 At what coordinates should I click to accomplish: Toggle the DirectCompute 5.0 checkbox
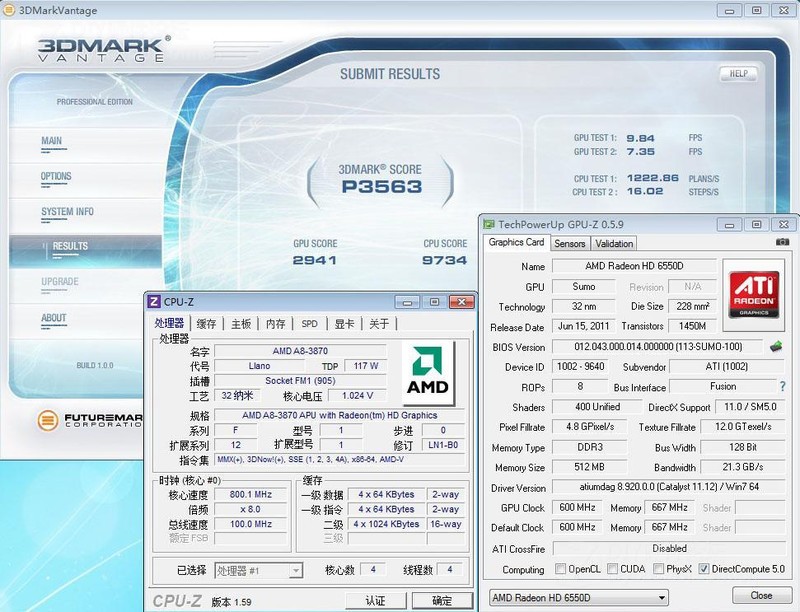tap(704, 569)
